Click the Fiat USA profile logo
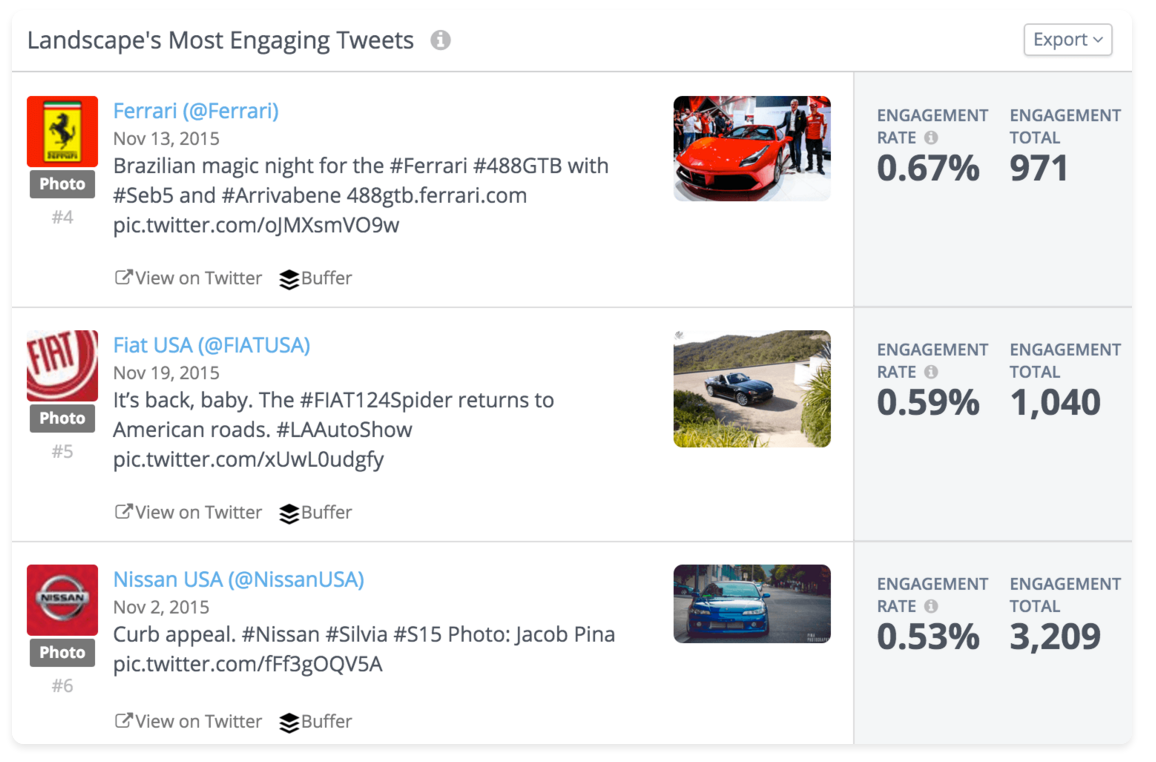 tap(63, 366)
